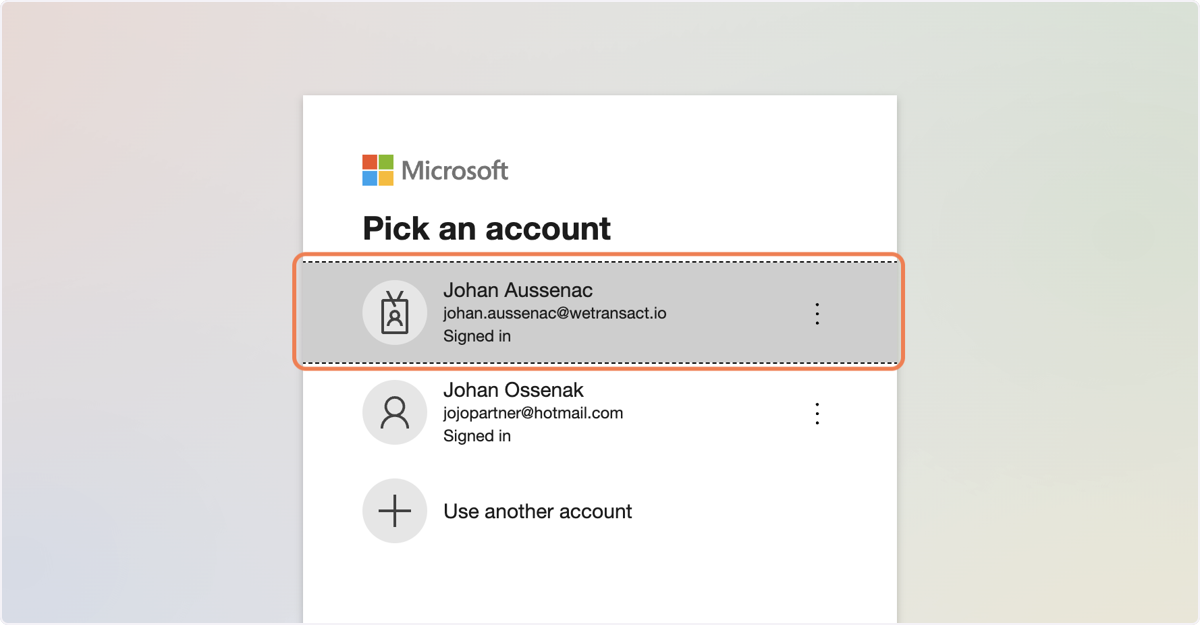
Task: Select account name Johan Ossenak
Action: 514,390
